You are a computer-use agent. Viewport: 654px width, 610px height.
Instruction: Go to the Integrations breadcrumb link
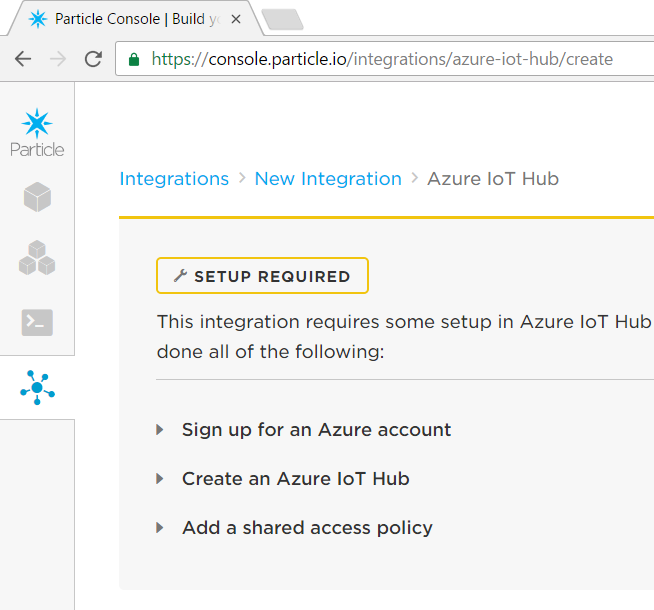pyautogui.click(x=174, y=179)
